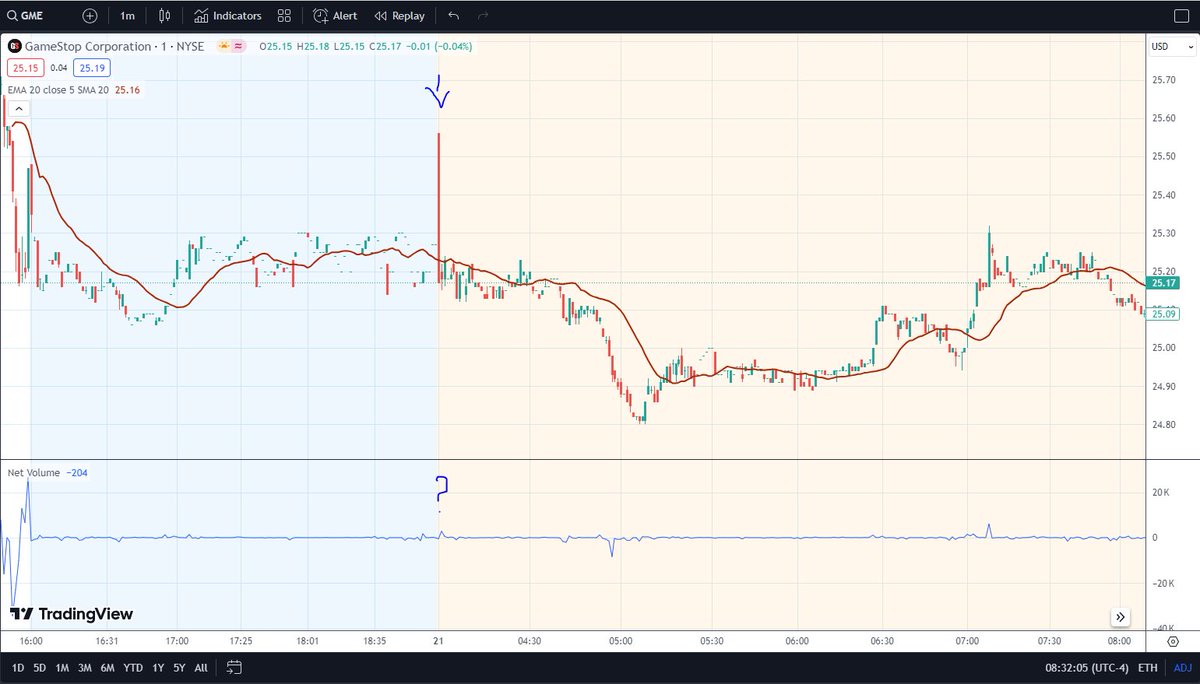
Task: Open chart settings gear icon
Action: pyautogui.click(x=1172, y=640)
